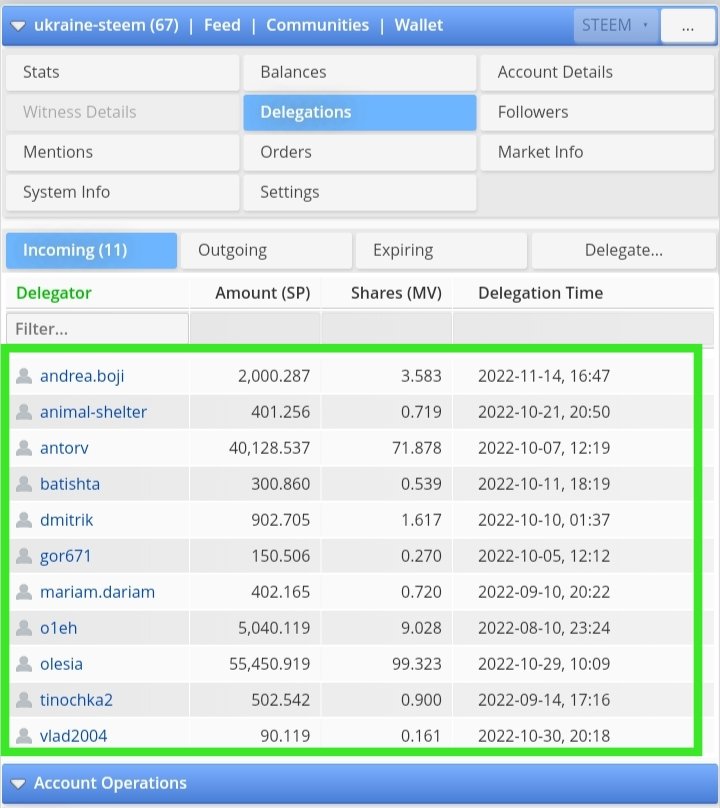
Task: Open ukraine-steem (67) account name
Action: pos(106,25)
